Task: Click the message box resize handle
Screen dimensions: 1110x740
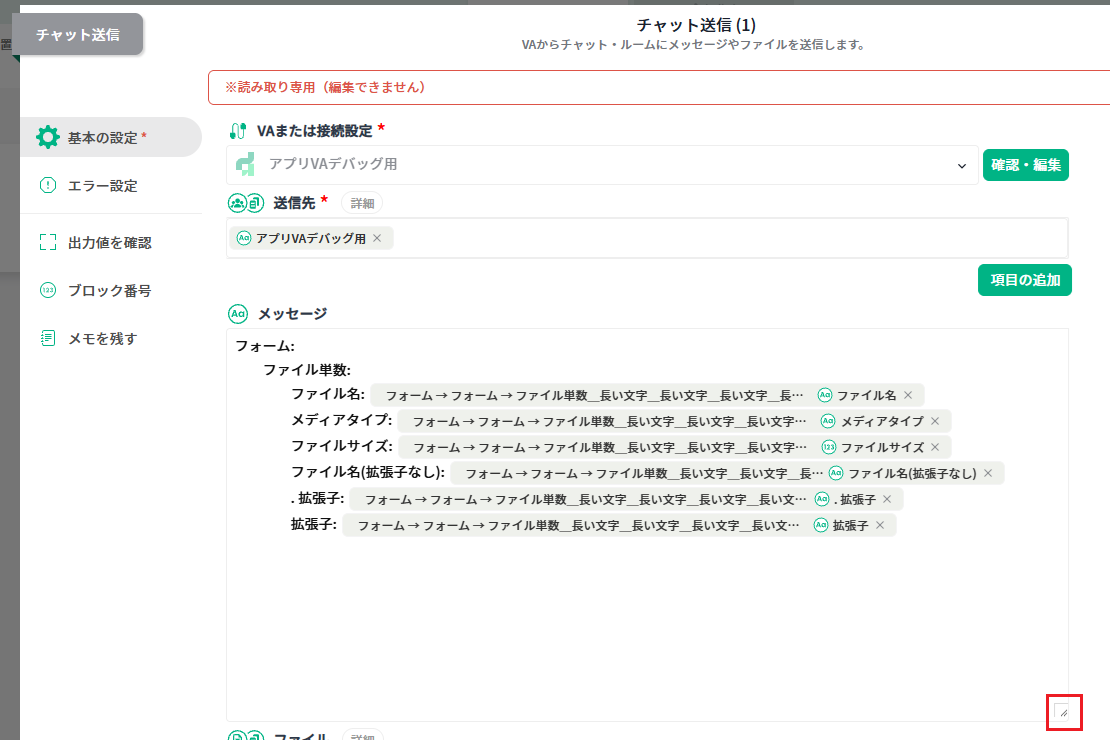Action: 1063,712
